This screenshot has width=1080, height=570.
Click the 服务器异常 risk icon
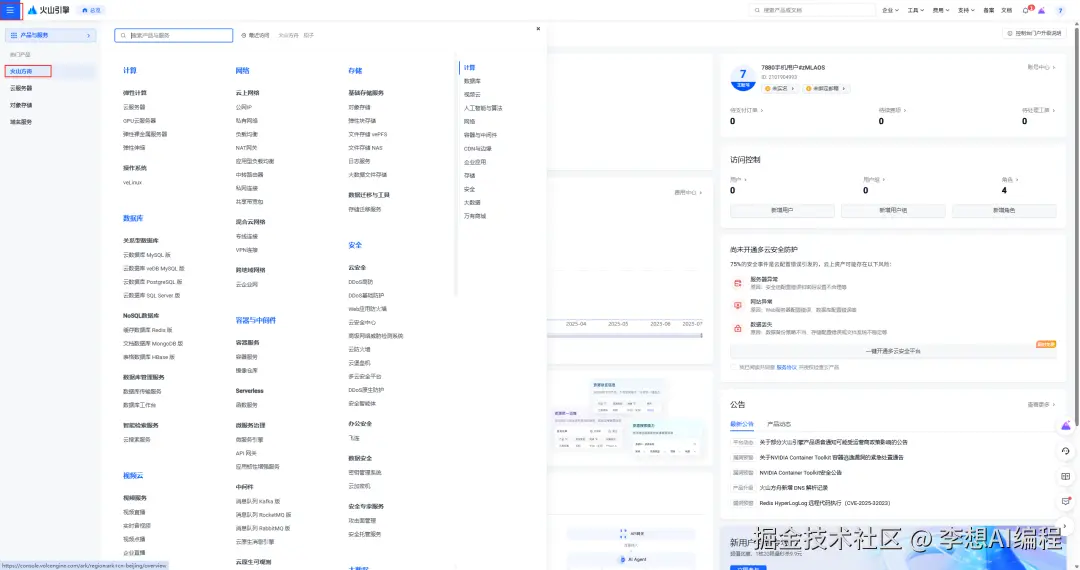[738, 283]
